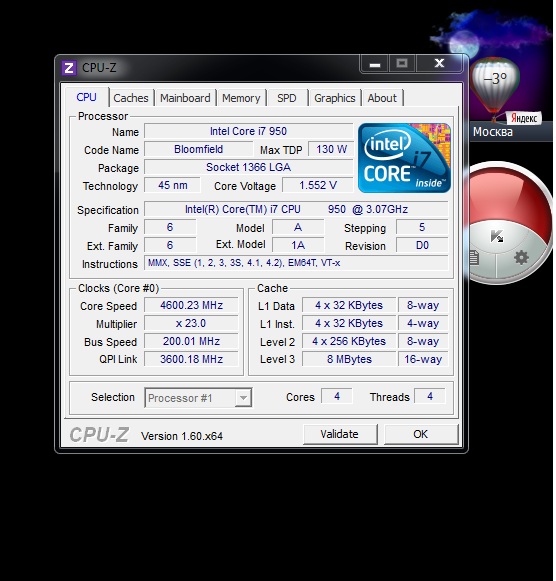Click the 130 W Max TDP value

click(x=331, y=149)
